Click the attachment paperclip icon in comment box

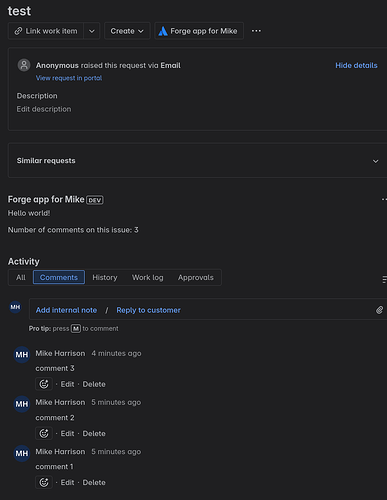pyautogui.click(x=379, y=310)
